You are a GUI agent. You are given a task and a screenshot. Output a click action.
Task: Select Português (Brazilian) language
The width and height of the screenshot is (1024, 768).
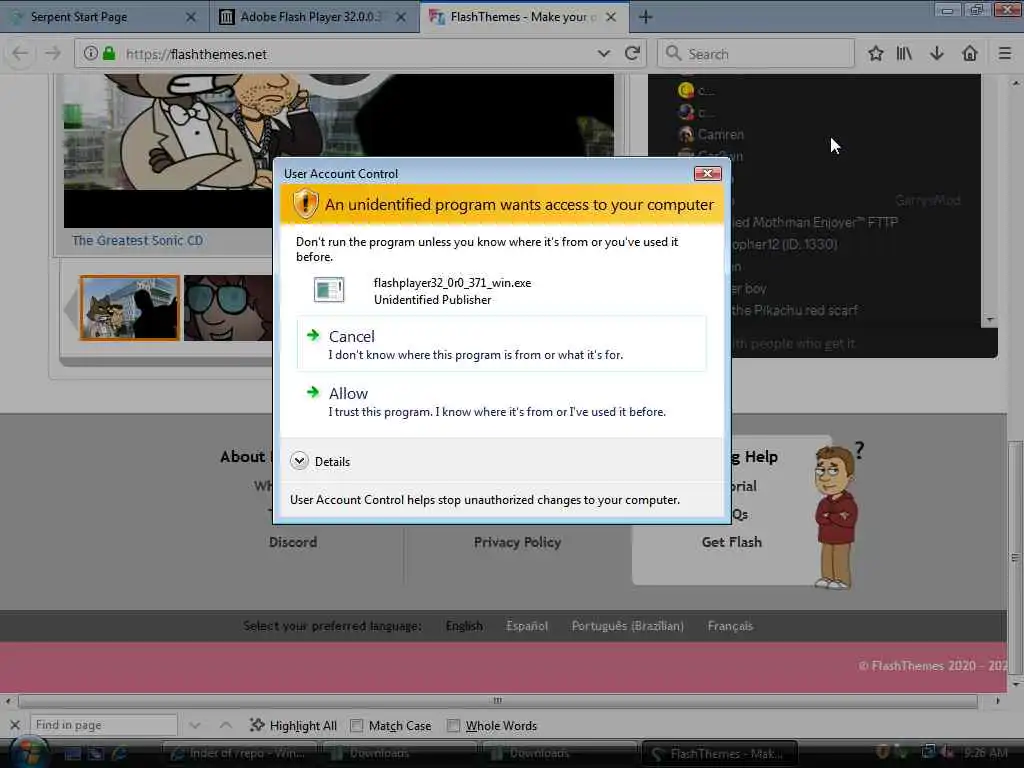pyautogui.click(x=628, y=626)
